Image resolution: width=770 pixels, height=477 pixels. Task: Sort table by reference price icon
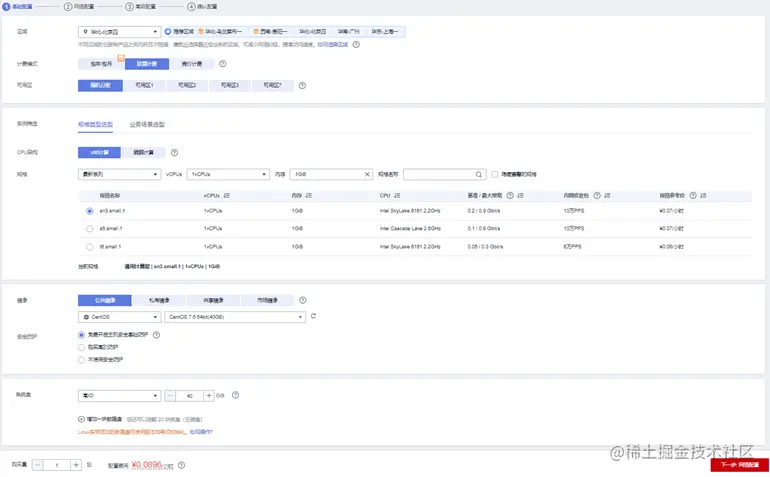pyautogui.click(x=703, y=196)
